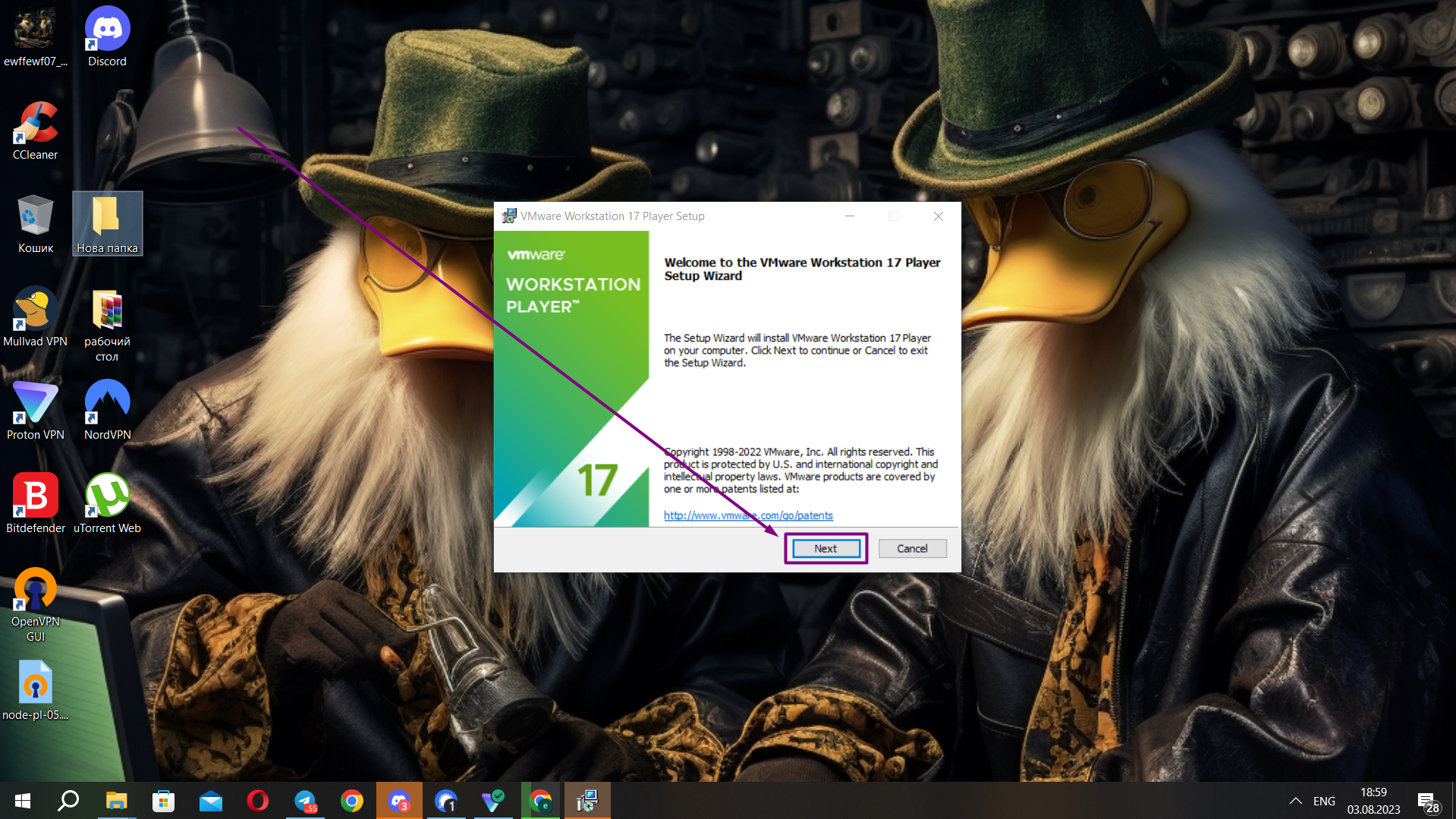Select the Bitdefender desktop shortcut

pos(36,504)
